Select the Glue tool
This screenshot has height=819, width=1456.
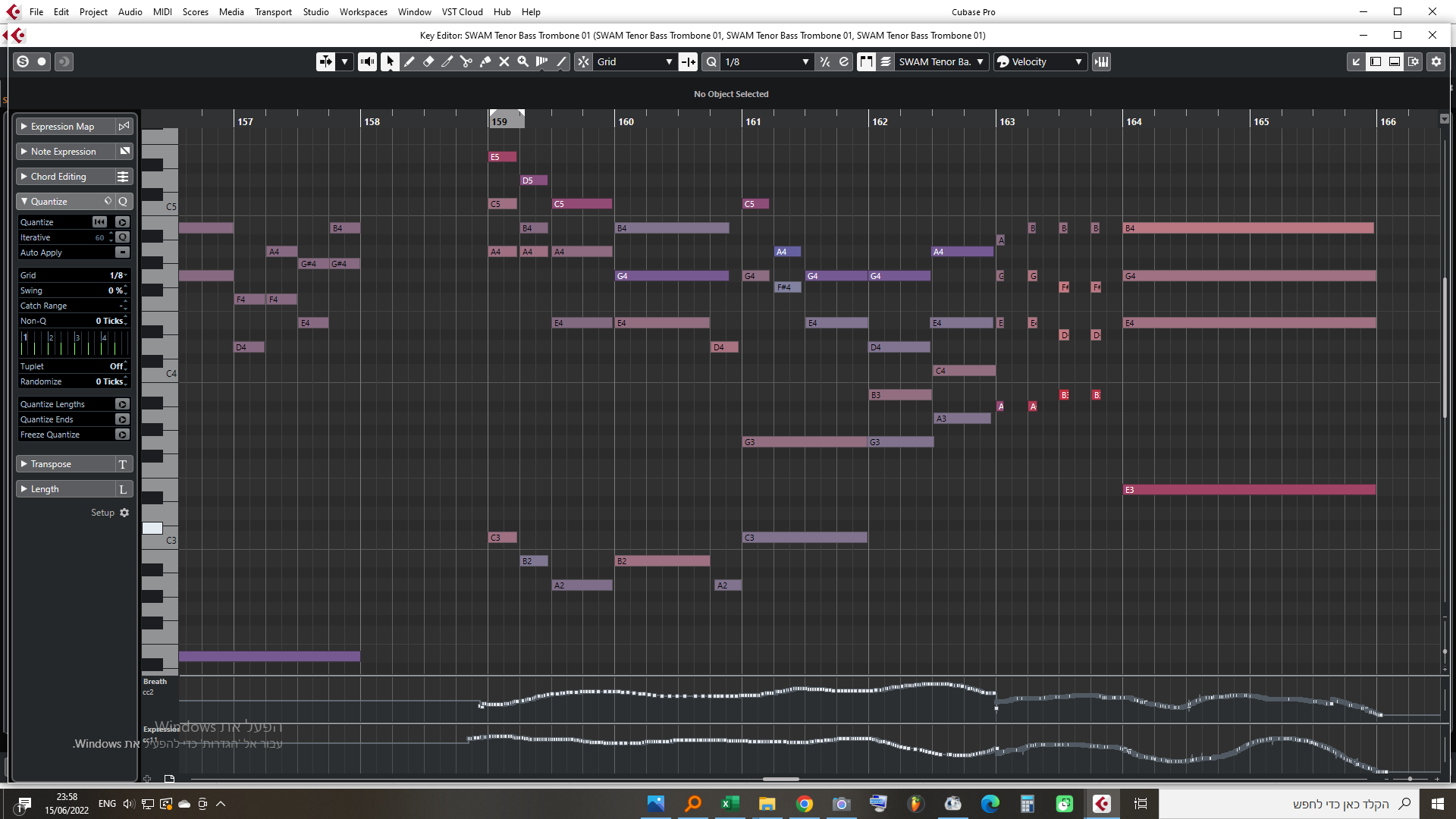pyautogui.click(x=485, y=61)
